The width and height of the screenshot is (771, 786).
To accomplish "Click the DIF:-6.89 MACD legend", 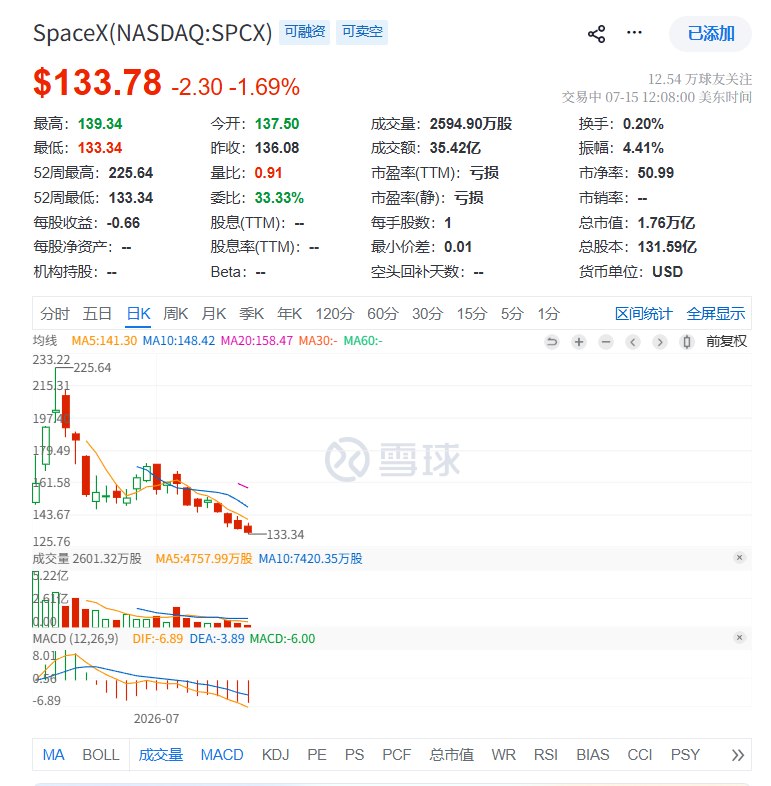I will click(x=157, y=639).
